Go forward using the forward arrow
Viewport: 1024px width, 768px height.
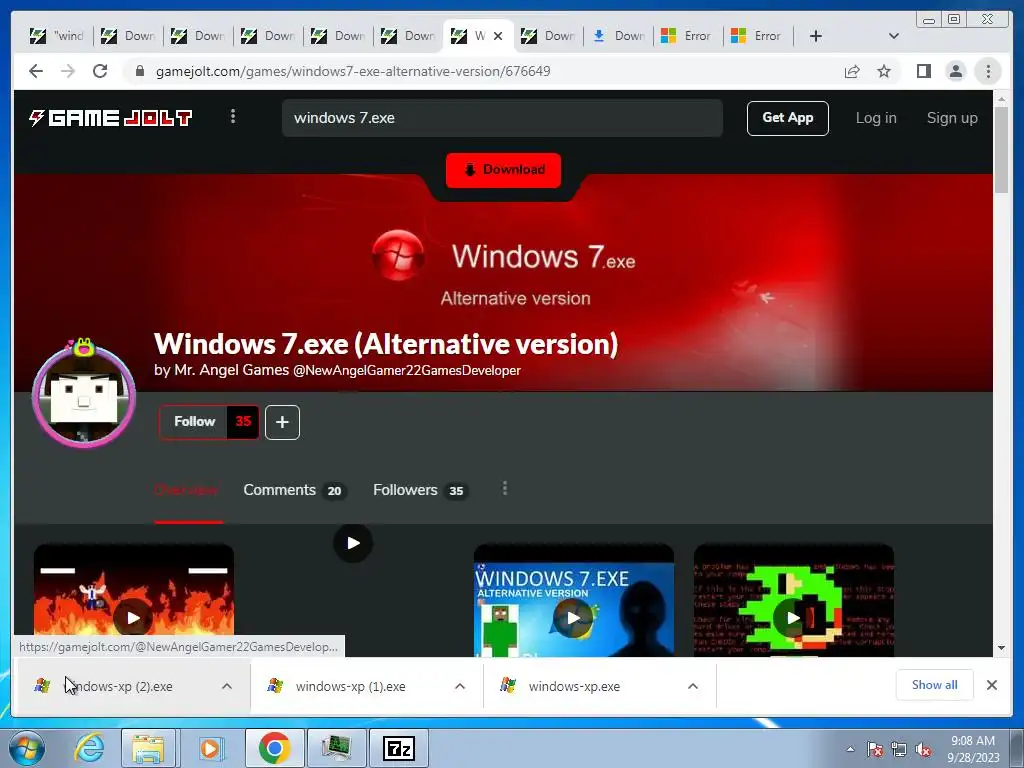point(68,71)
